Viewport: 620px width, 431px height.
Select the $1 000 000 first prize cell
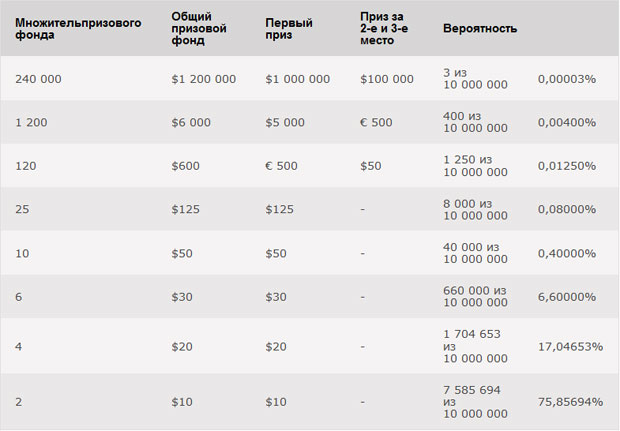[x=298, y=79]
